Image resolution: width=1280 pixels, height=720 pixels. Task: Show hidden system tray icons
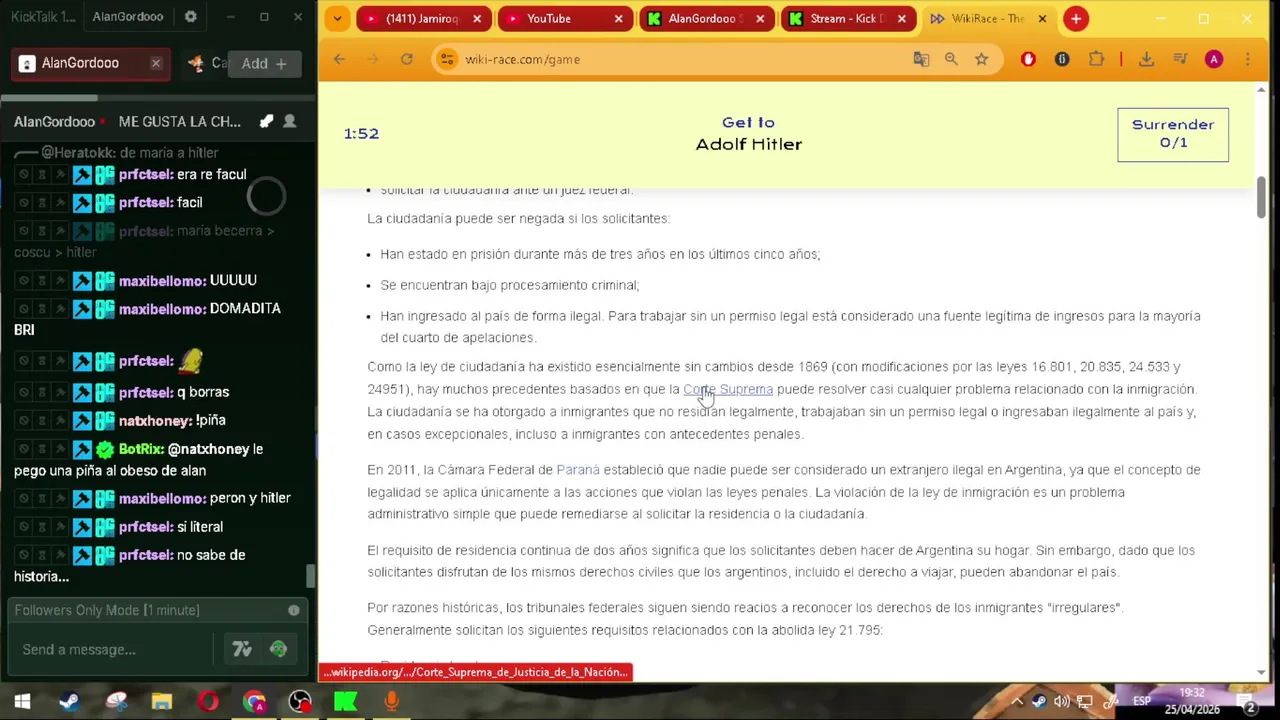point(1017,701)
